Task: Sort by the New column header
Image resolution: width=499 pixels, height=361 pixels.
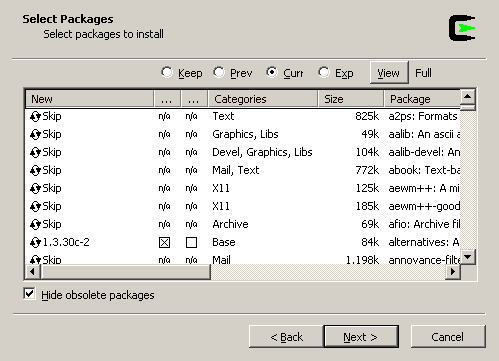Action: 89,99
